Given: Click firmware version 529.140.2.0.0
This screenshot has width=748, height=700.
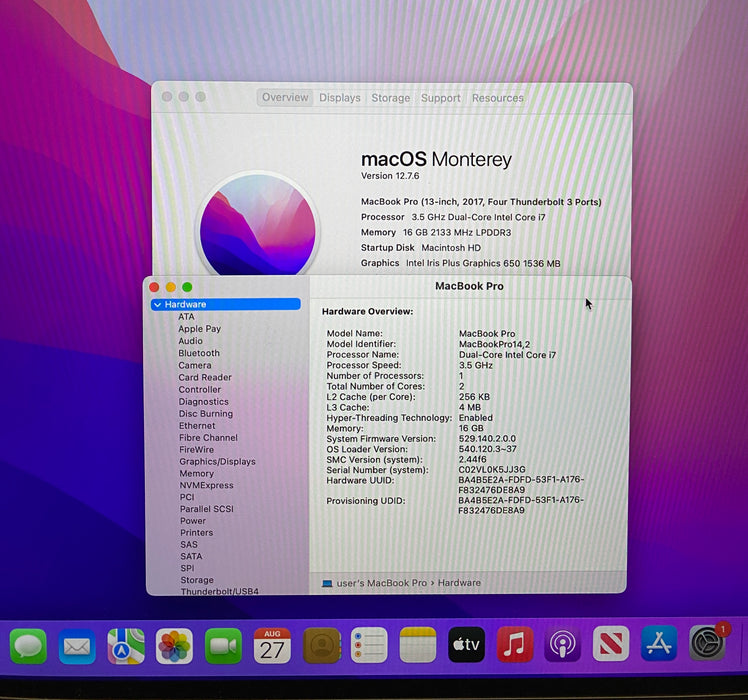Looking at the screenshot, I should [x=487, y=439].
